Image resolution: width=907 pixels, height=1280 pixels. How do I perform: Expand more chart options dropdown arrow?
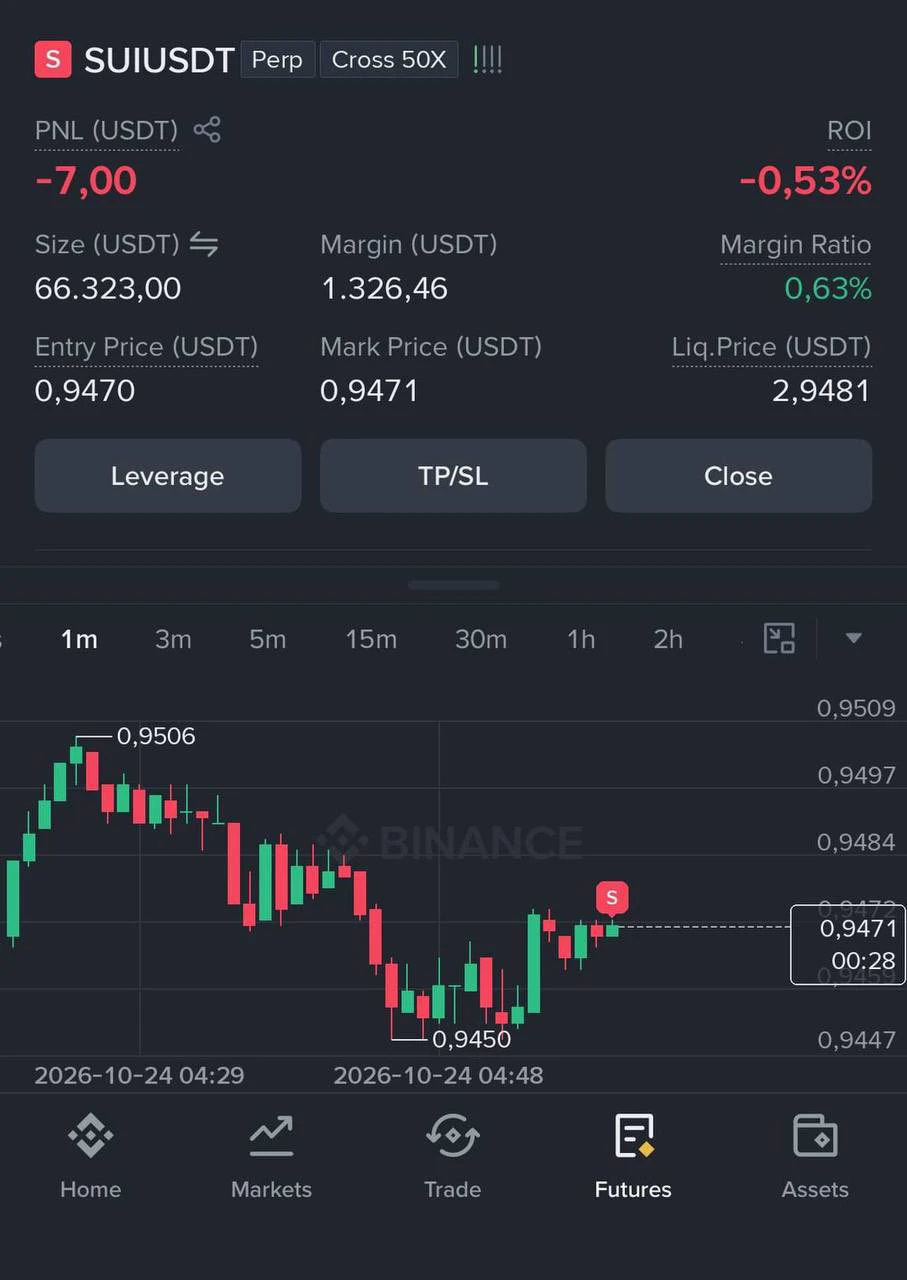point(853,638)
